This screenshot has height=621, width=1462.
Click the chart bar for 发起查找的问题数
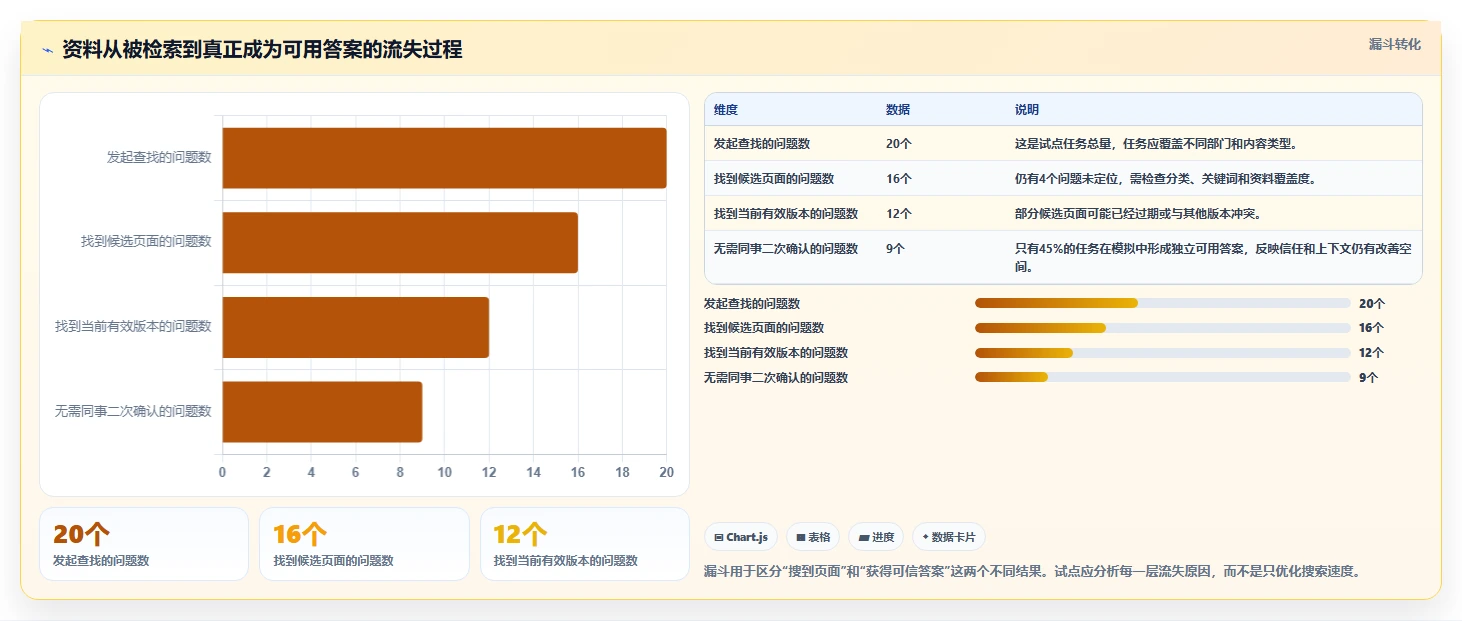tap(444, 158)
